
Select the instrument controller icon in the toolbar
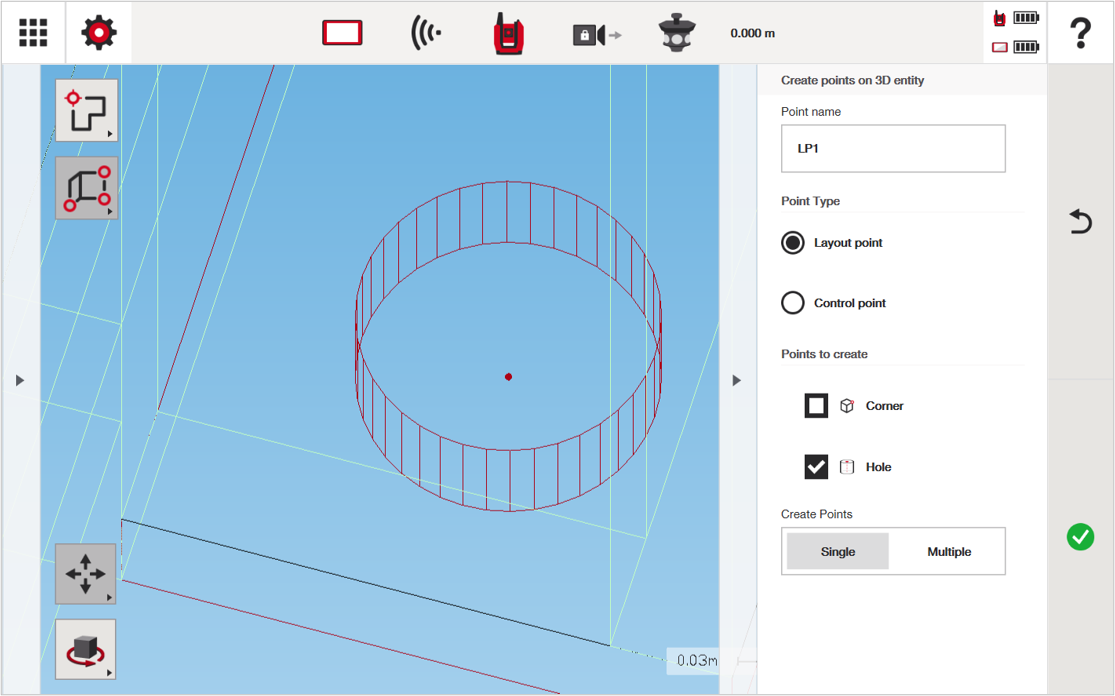(510, 31)
